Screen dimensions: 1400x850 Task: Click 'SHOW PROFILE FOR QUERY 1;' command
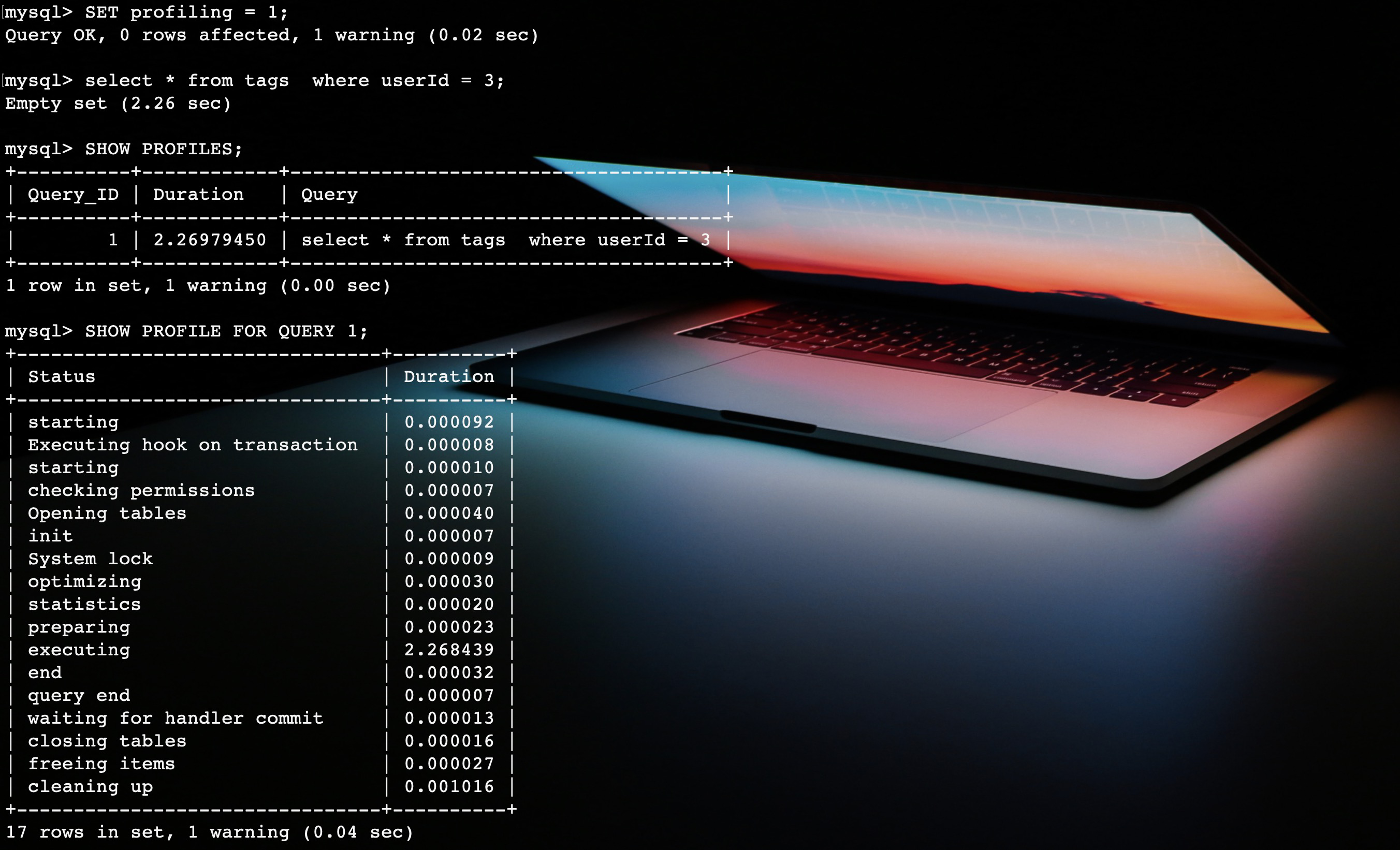pyautogui.click(x=226, y=331)
